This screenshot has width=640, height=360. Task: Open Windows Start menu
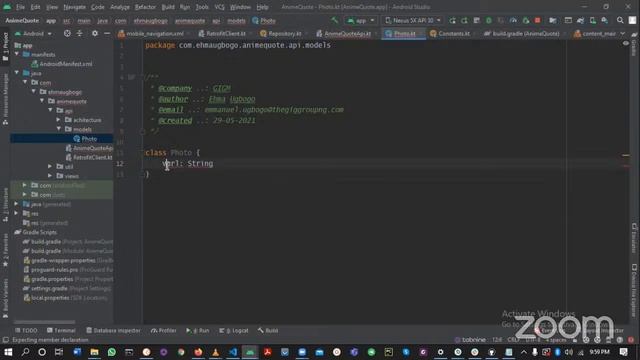(8, 352)
